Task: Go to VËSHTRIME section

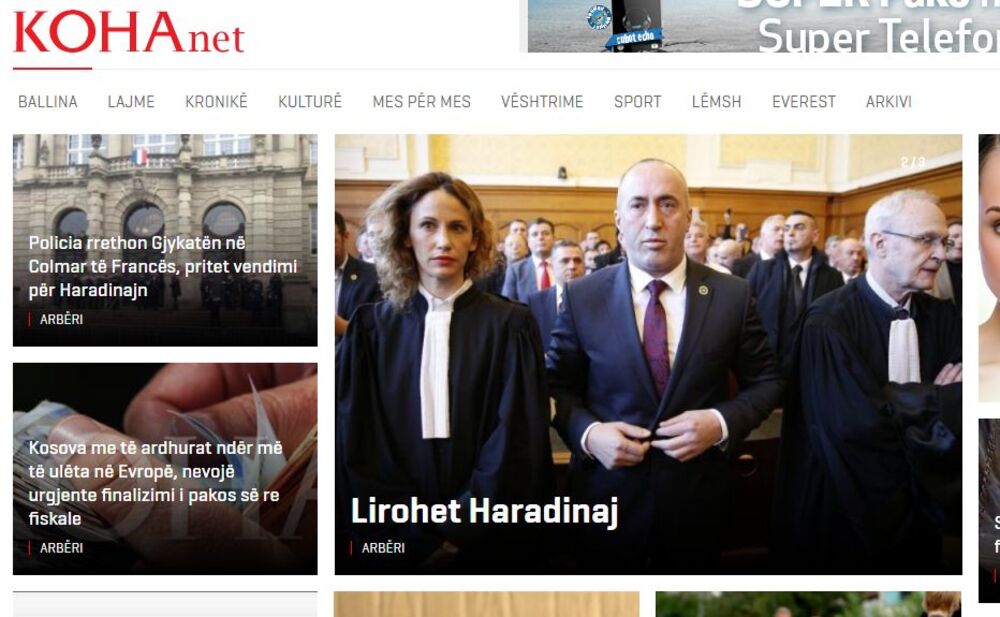Action: click(x=542, y=101)
